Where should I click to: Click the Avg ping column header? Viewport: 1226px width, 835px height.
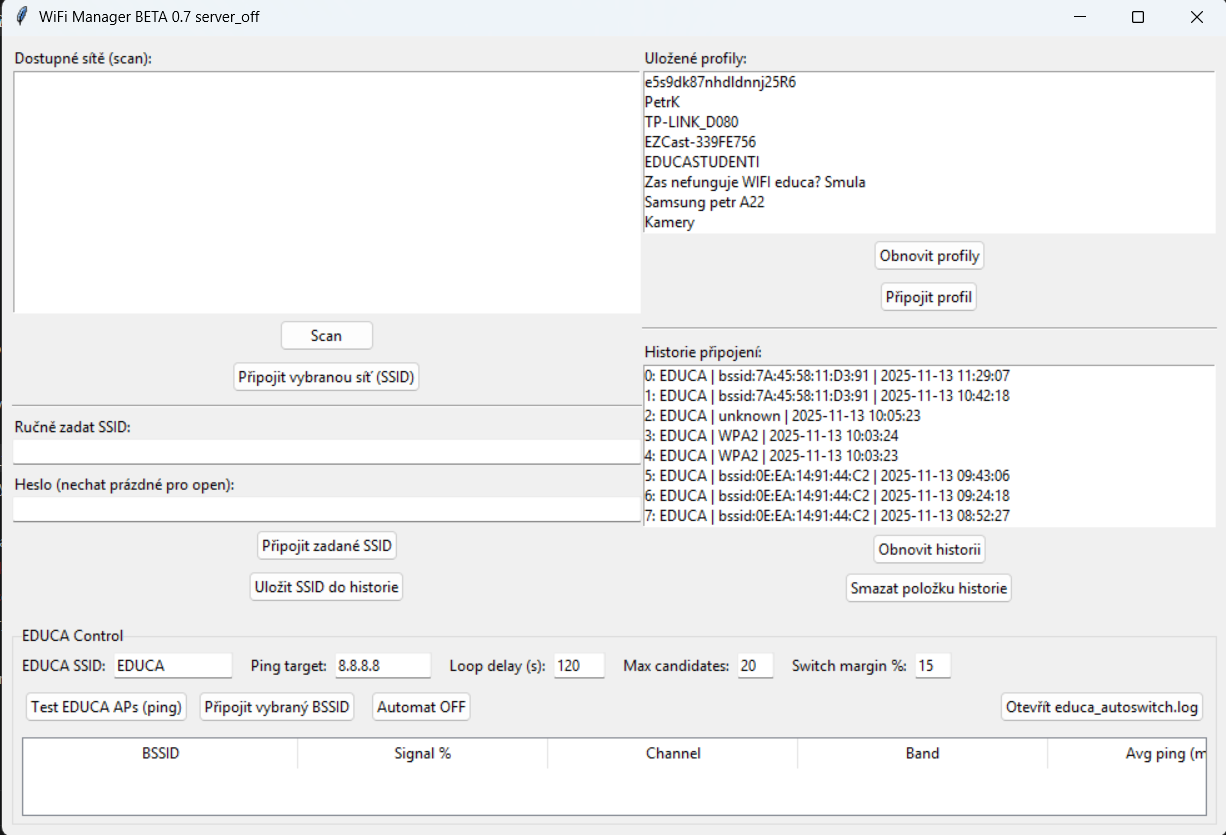tap(1127, 753)
